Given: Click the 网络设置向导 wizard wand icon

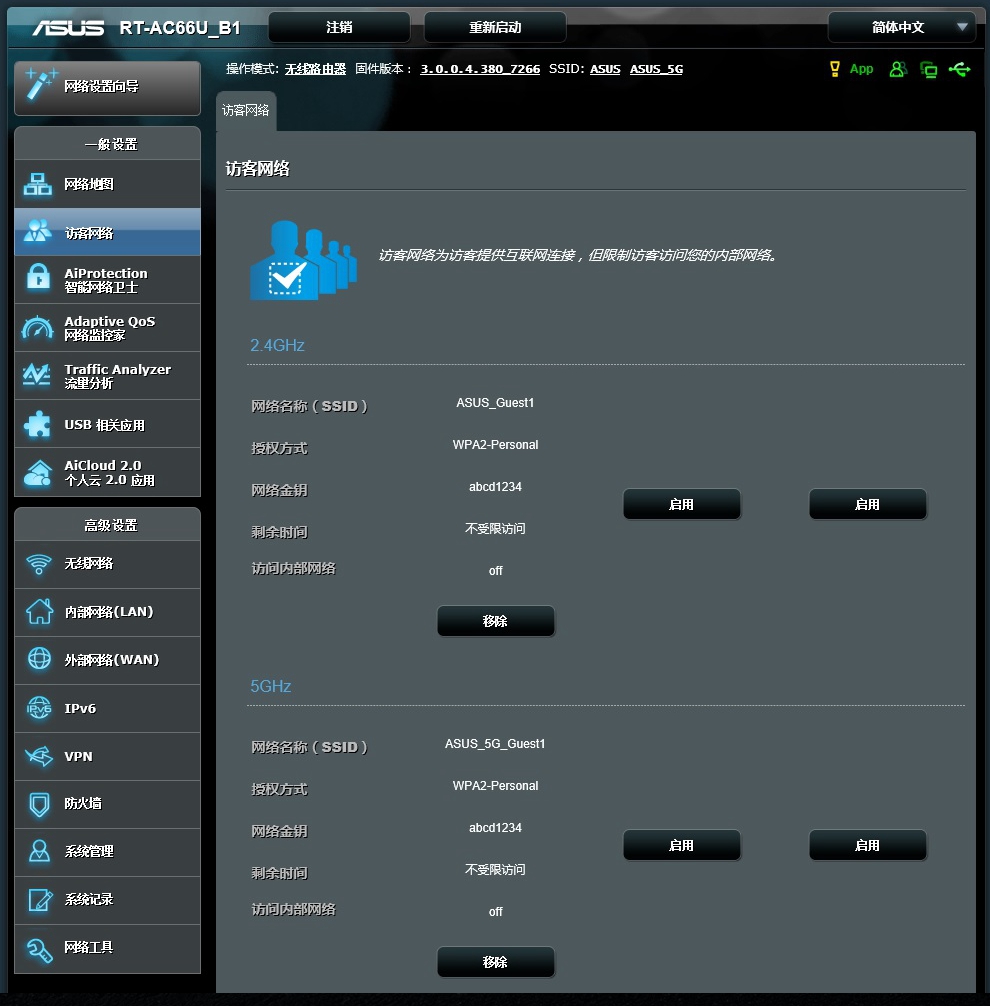Looking at the screenshot, I should coord(41,86).
